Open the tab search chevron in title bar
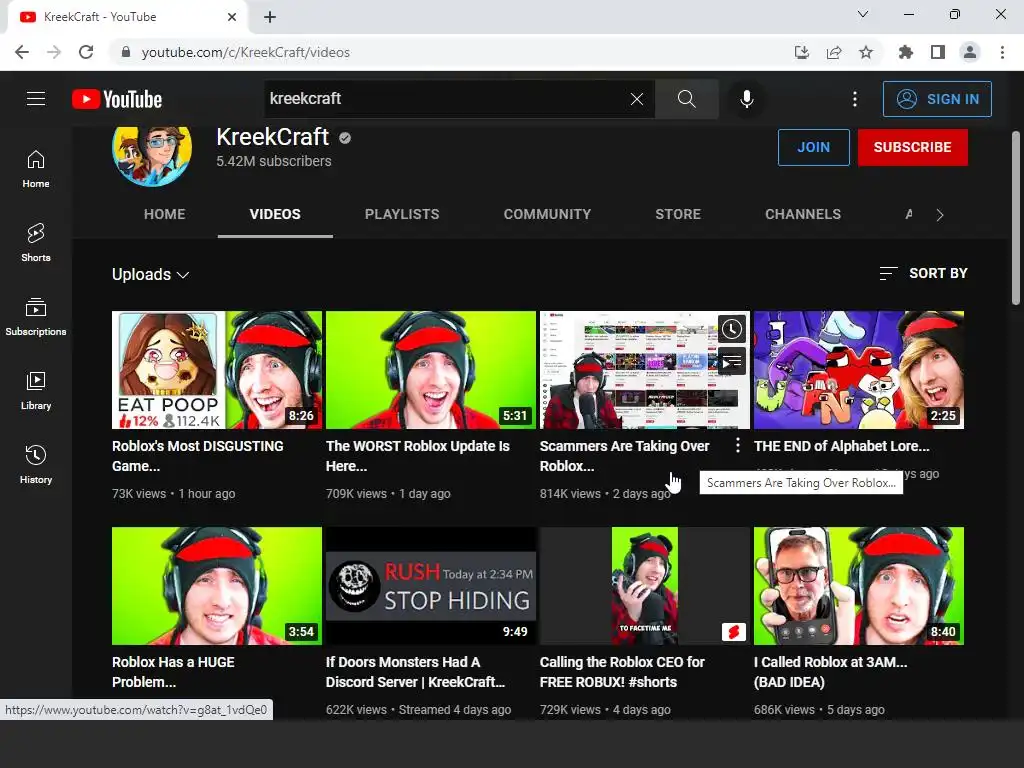The height and width of the screenshot is (768, 1024). tap(863, 14)
